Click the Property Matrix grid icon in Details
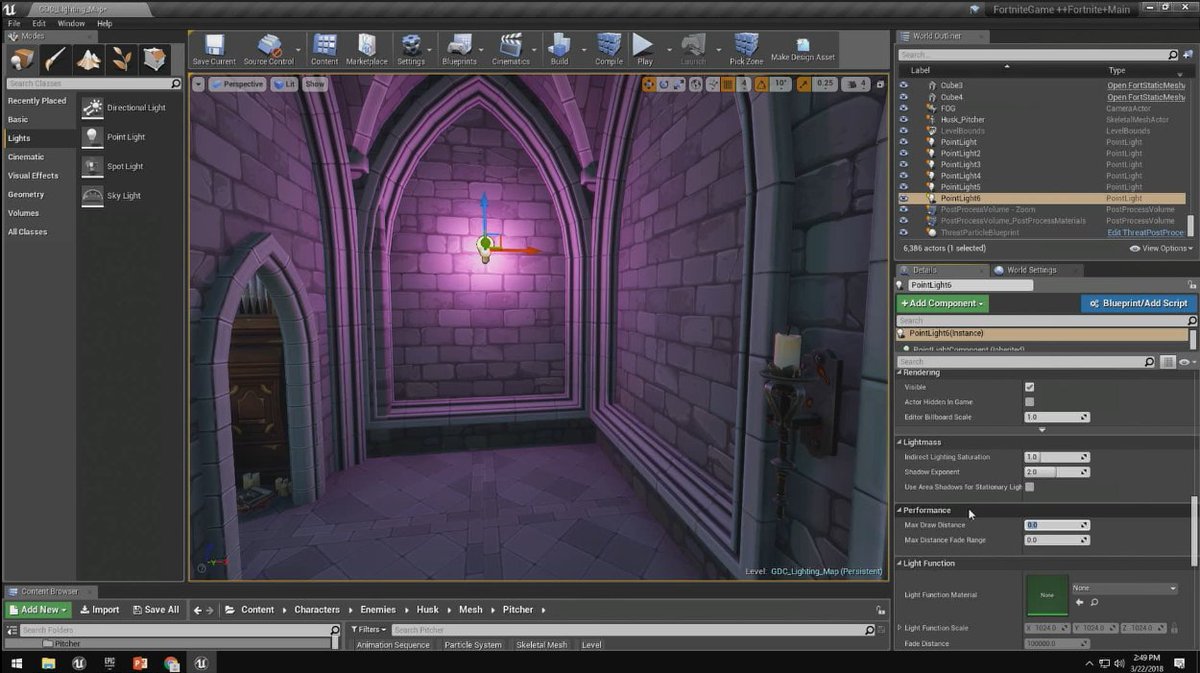 pos(1167,362)
